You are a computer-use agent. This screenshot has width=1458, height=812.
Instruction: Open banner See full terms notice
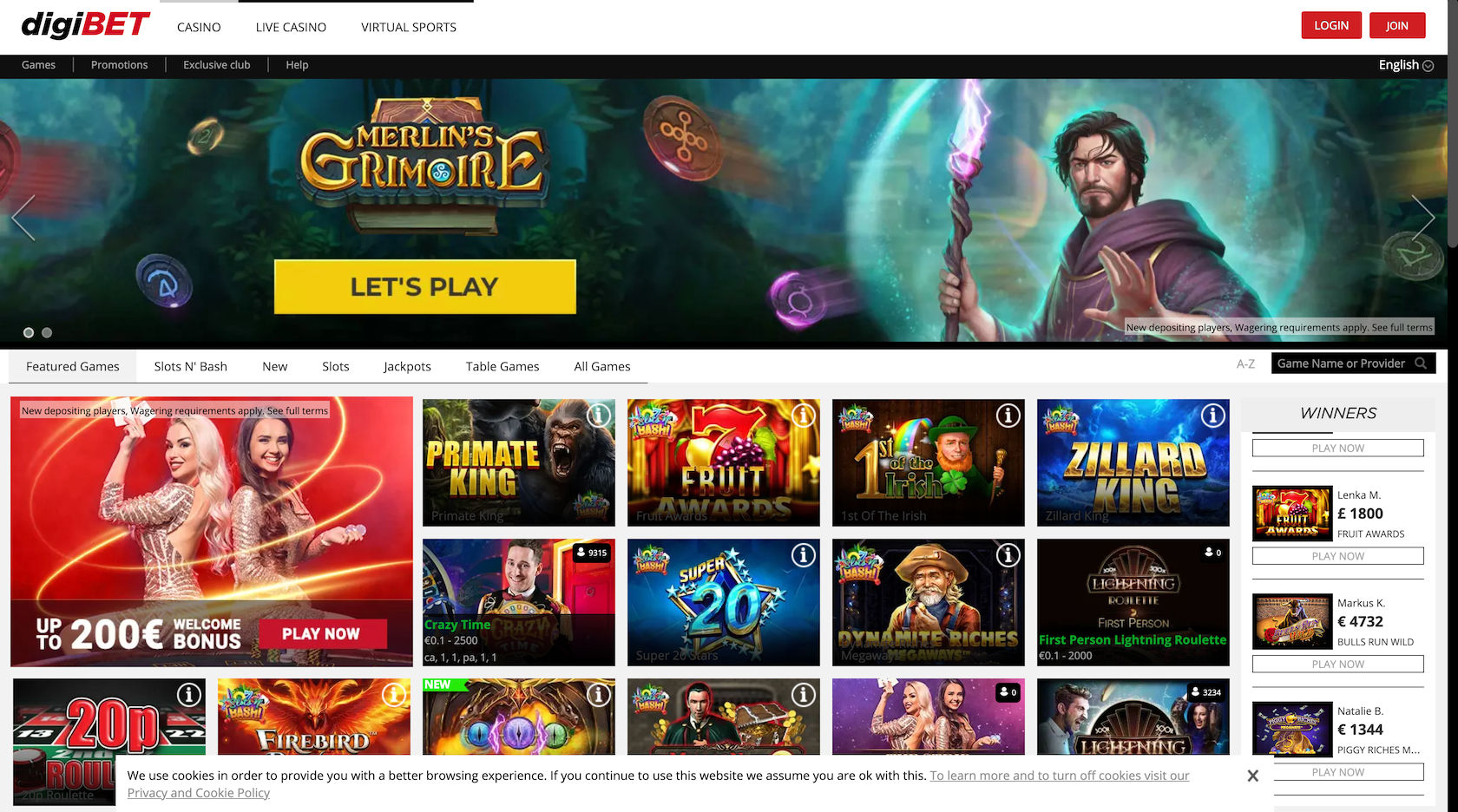(x=1279, y=327)
